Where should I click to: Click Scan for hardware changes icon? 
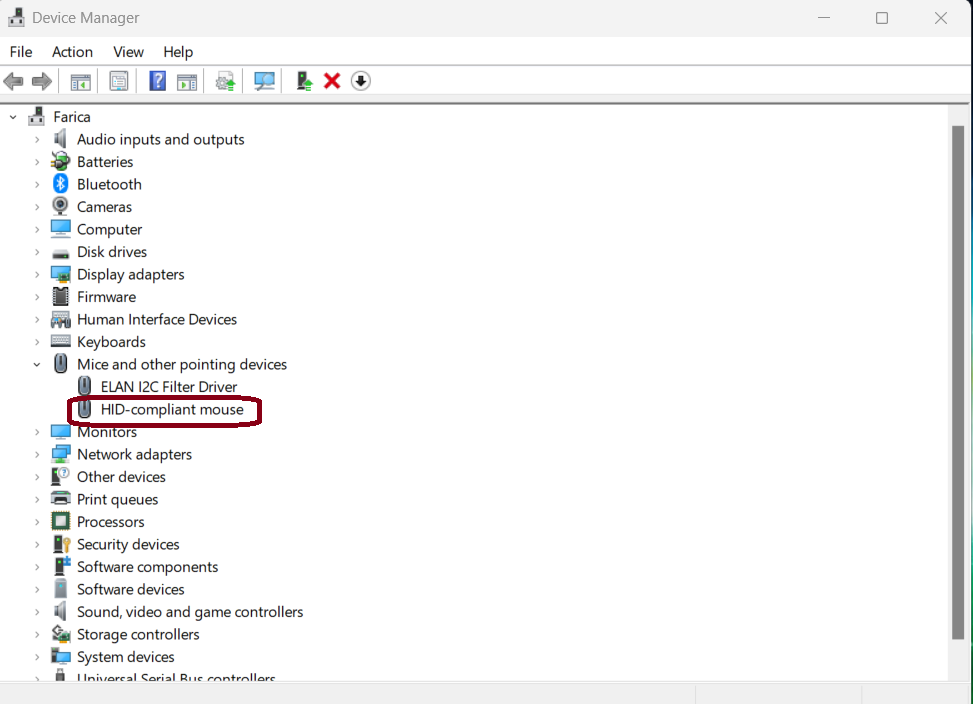pyautogui.click(x=264, y=81)
